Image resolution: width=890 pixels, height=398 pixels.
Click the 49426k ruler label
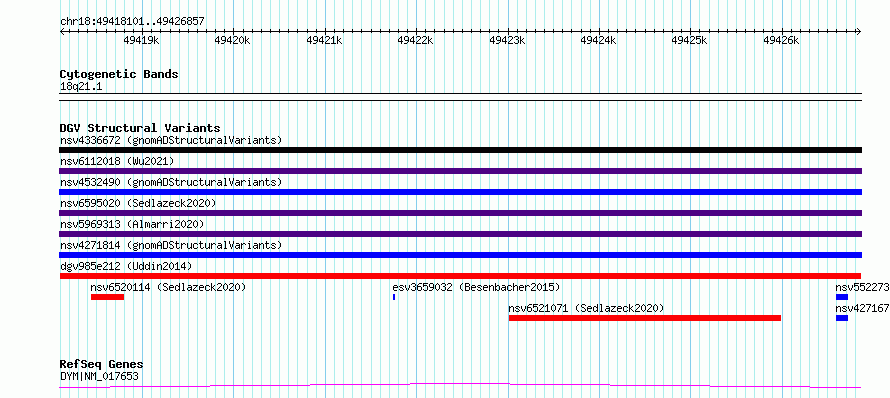pyautogui.click(x=781, y=40)
